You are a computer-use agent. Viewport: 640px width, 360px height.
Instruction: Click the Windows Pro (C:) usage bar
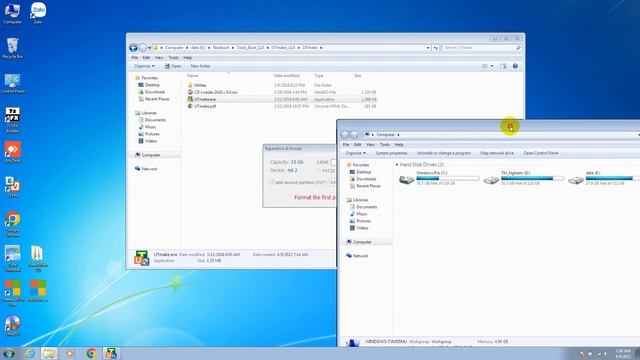click(x=448, y=178)
